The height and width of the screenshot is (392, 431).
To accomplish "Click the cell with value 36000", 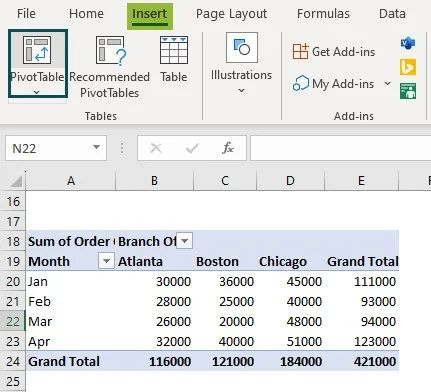I will tap(225, 281).
